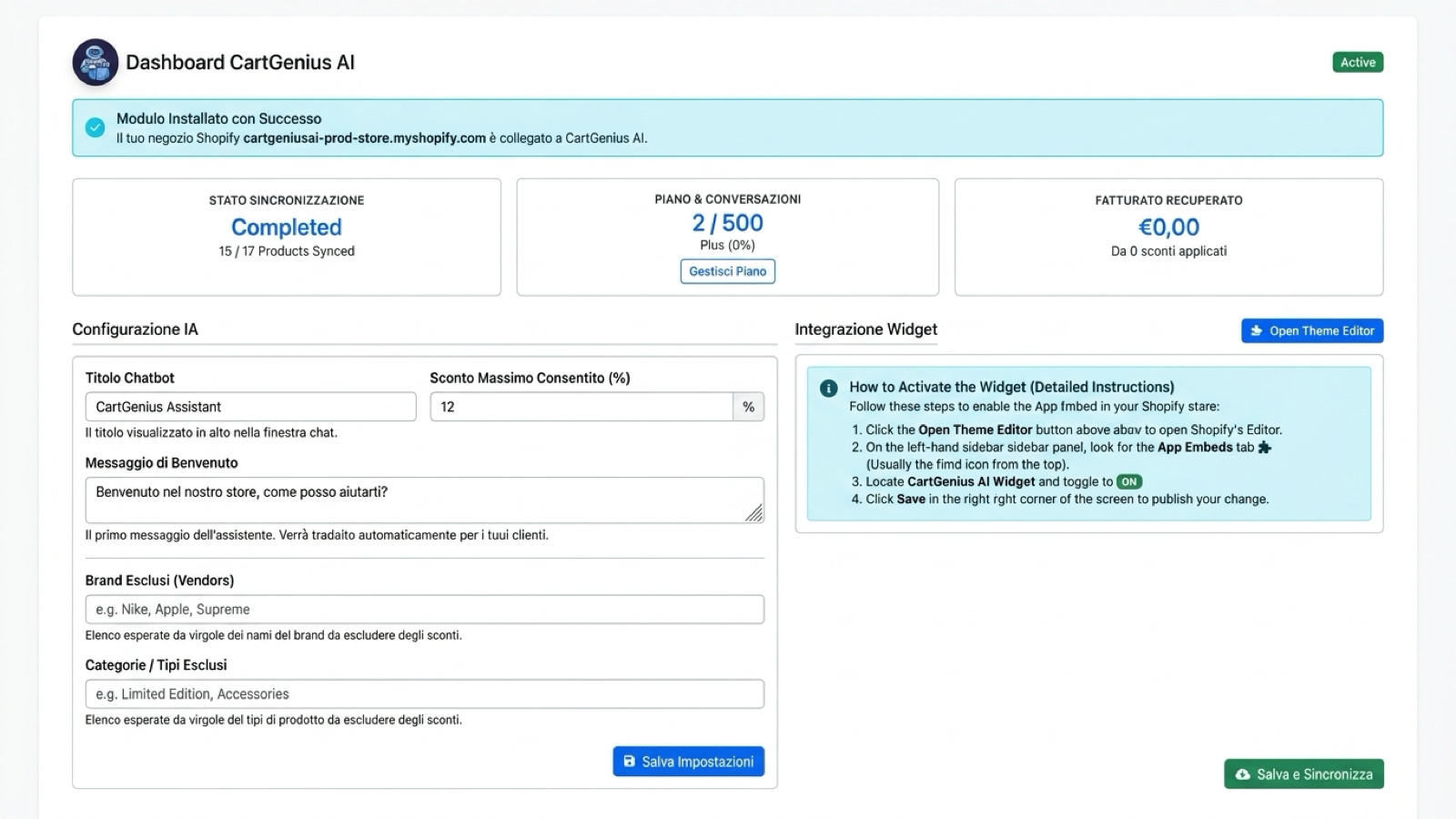
Task: Toggle the ON switch badge in instructions
Action: coord(1128,481)
